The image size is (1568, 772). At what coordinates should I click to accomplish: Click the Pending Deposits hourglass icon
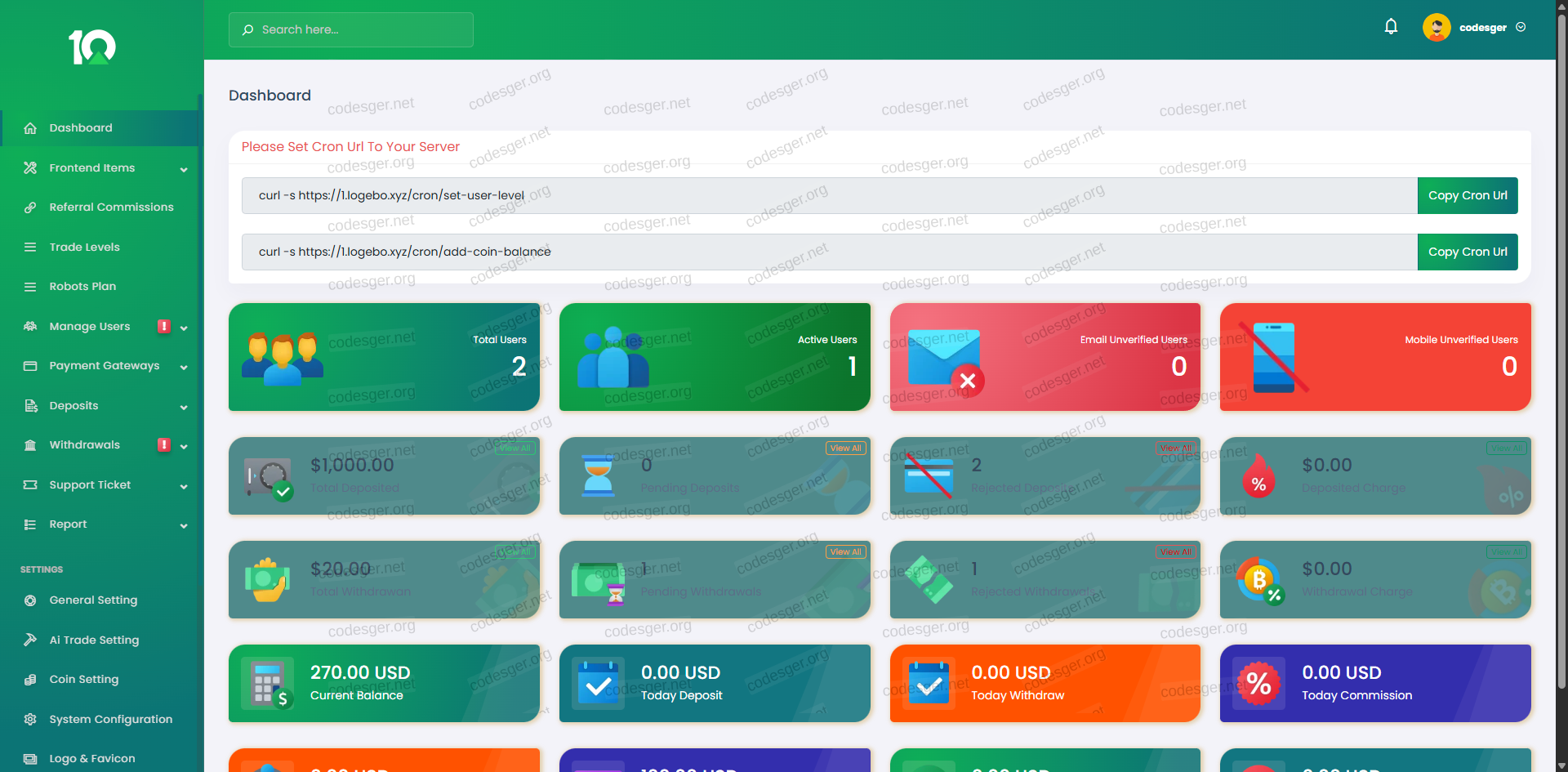pyautogui.click(x=598, y=475)
